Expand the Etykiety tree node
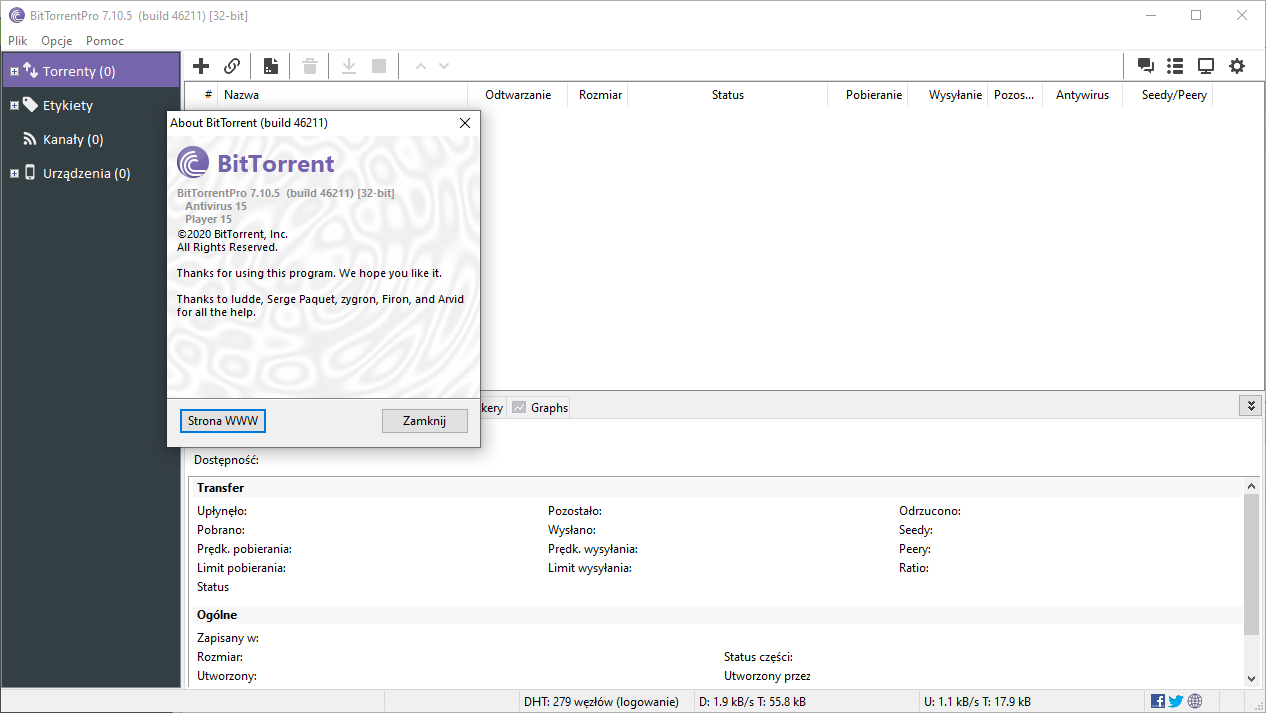1266x713 pixels. [x=14, y=106]
